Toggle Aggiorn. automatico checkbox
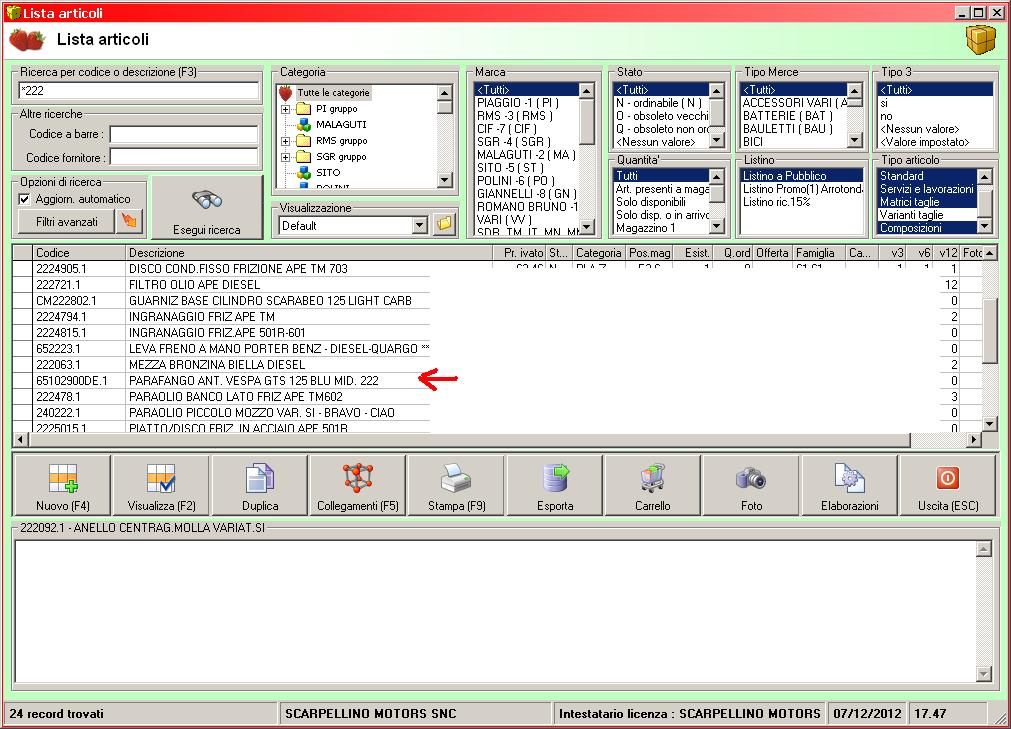This screenshot has width=1011, height=729. (x=25, y=199)
